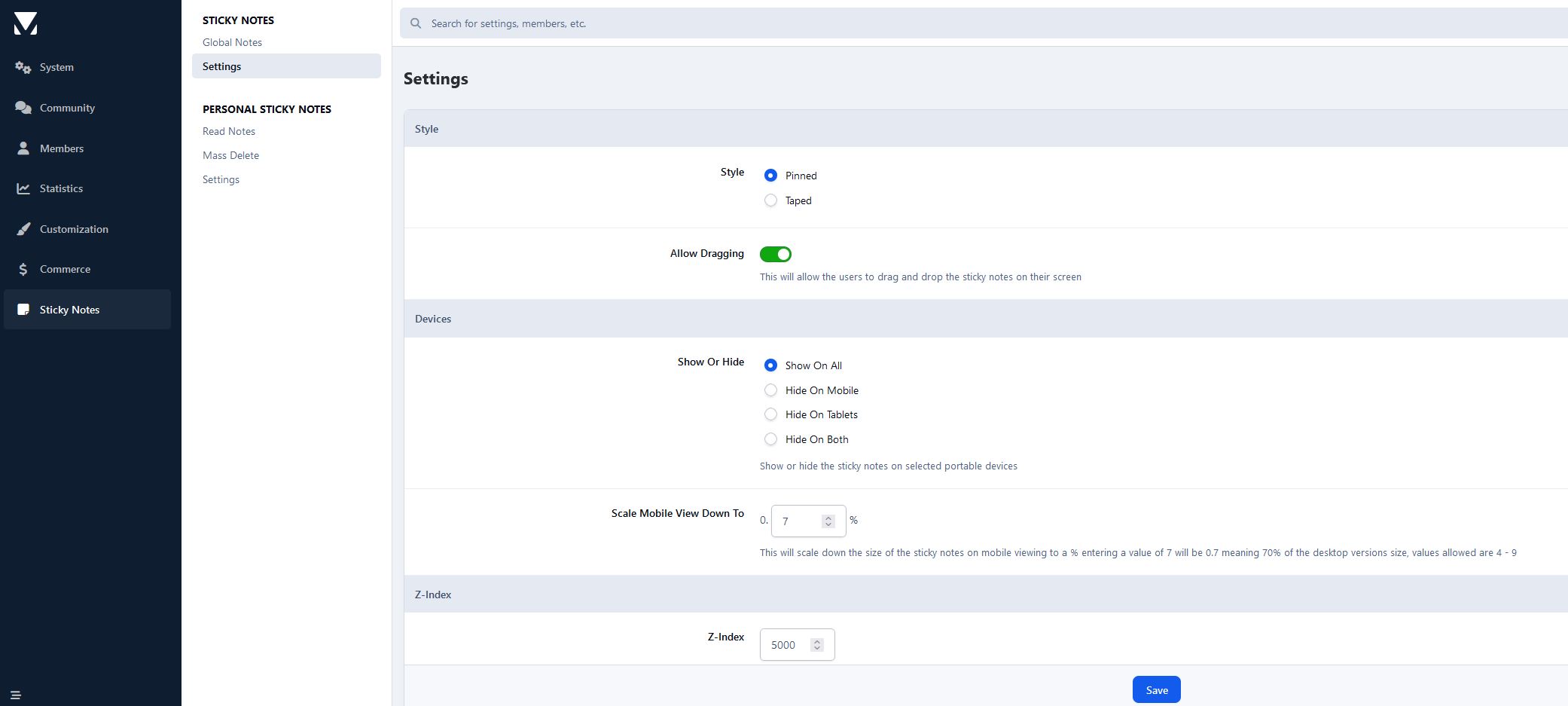The image size is (1568, 706).
Task: Collapse sidebar with hamburger menu icon
Action: tap(16, 695)
